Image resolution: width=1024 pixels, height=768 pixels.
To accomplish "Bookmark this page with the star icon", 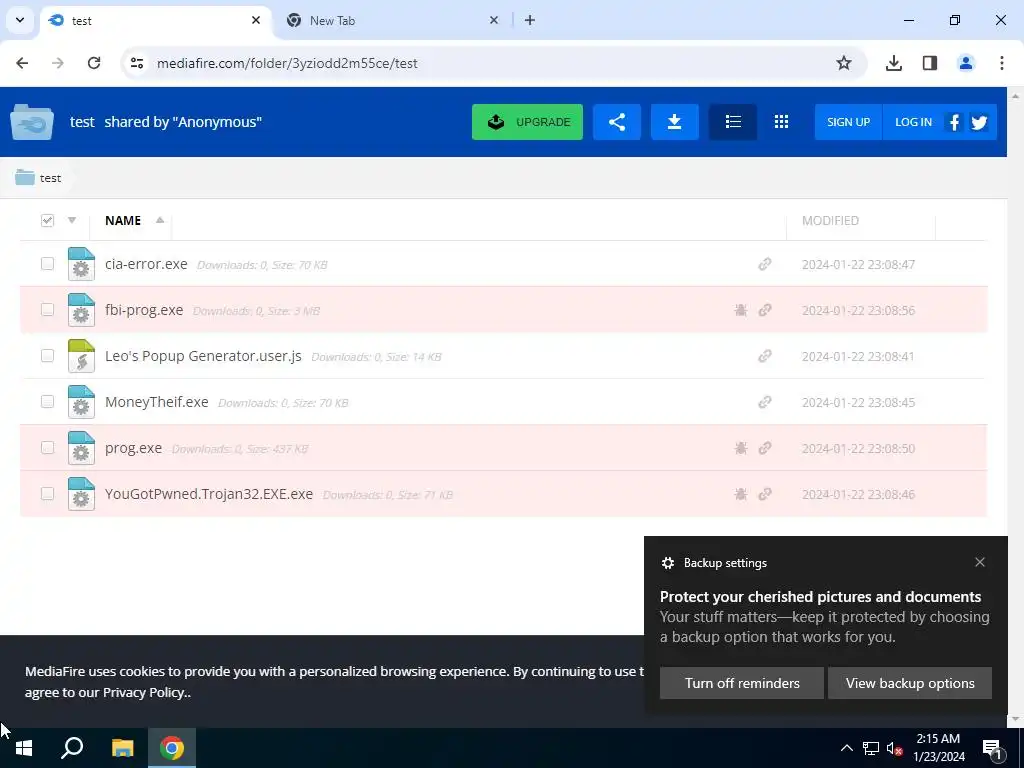I will tap(844, 63).
